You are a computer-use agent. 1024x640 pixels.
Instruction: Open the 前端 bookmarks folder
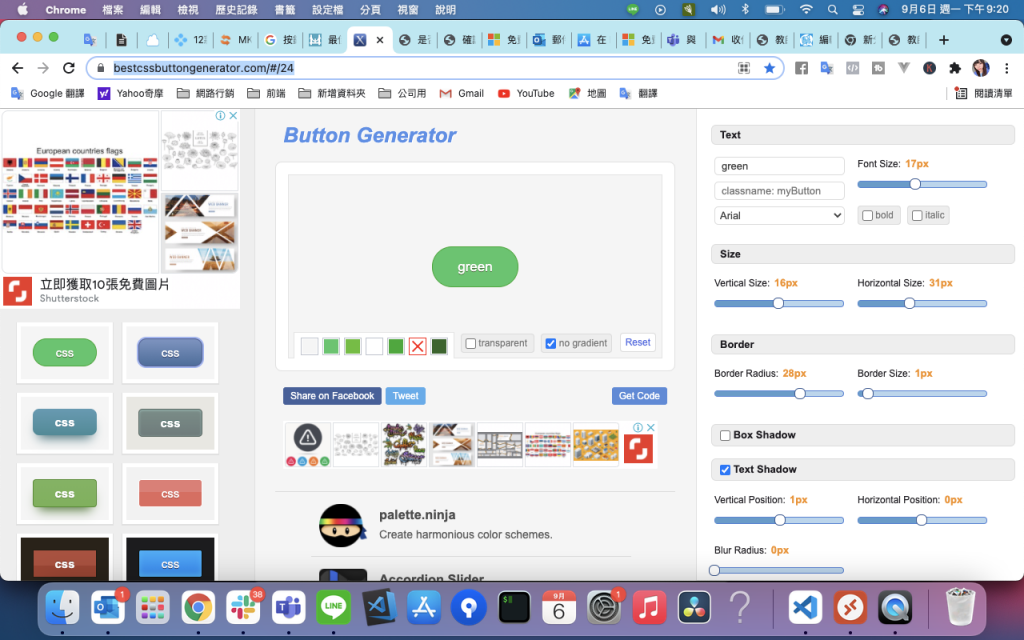(x=266, y=93)
